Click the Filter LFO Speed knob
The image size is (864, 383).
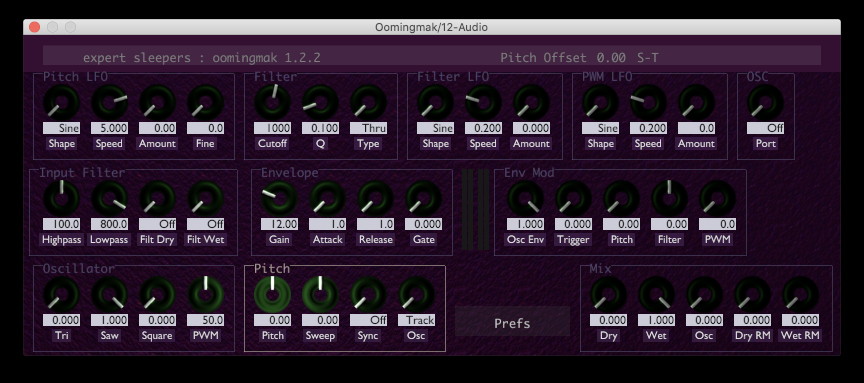483,102
